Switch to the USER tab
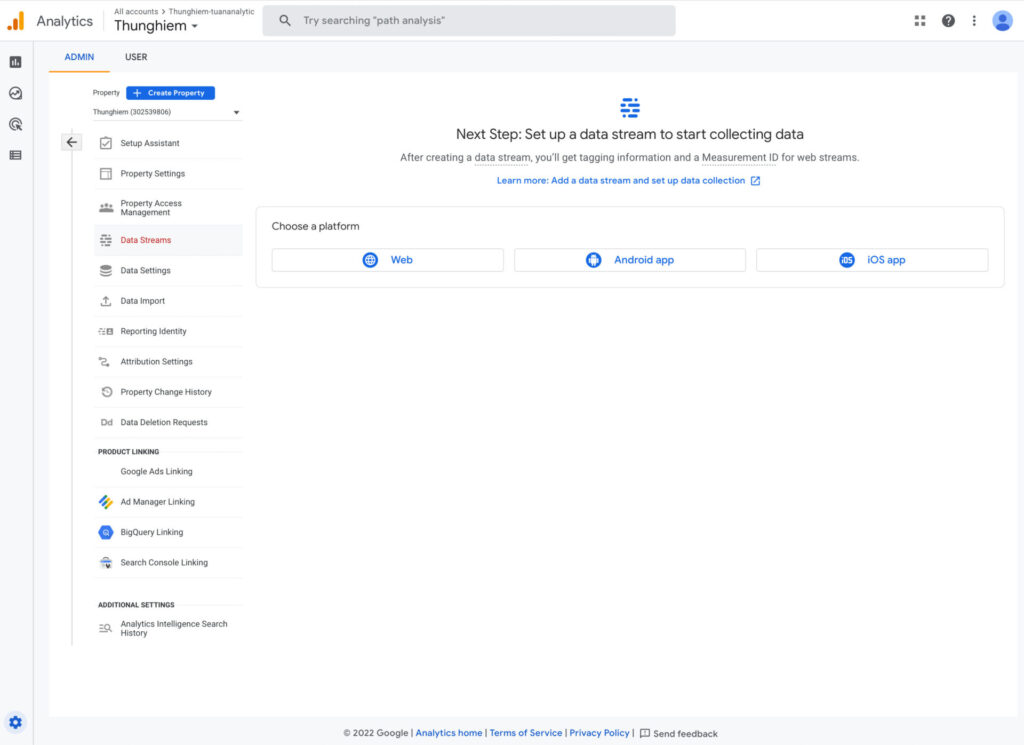This screenshot has height=745, width=1024. click(136, 57)
